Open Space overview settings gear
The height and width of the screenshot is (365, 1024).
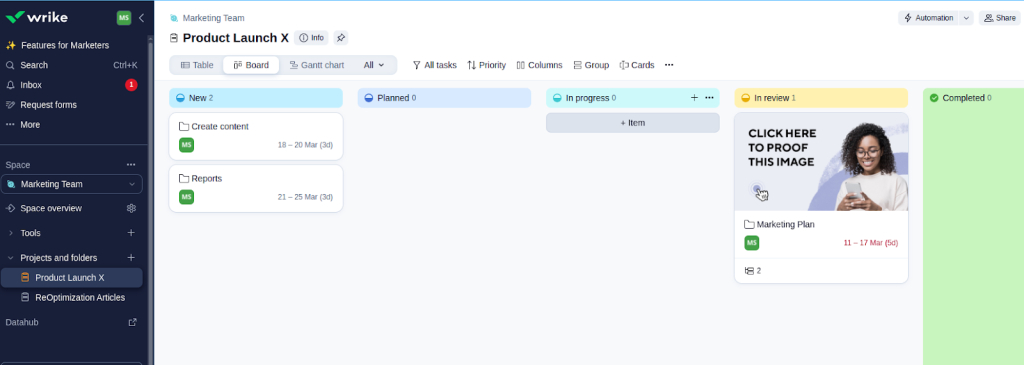[131, 208]
